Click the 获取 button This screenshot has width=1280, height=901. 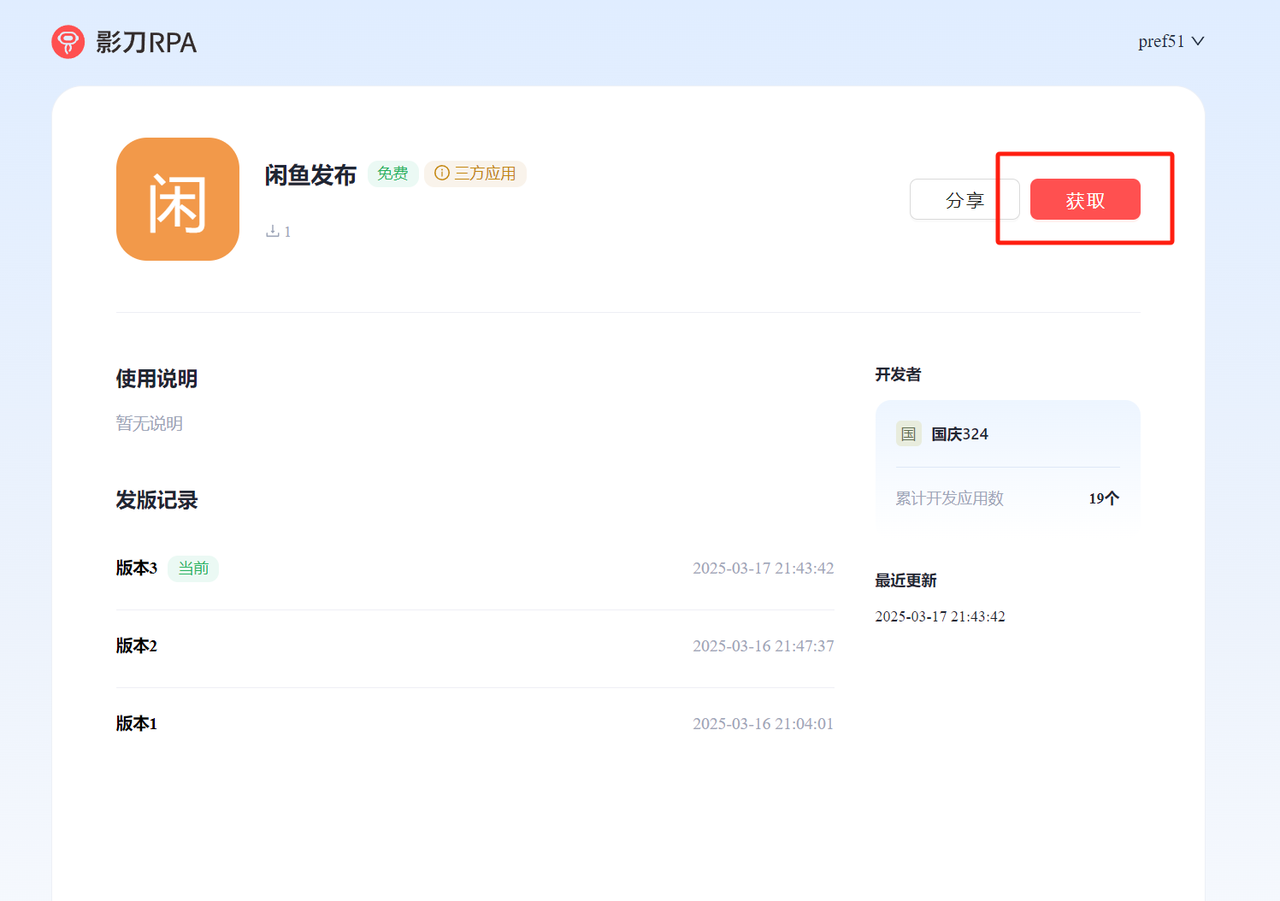coord(1085,199)
